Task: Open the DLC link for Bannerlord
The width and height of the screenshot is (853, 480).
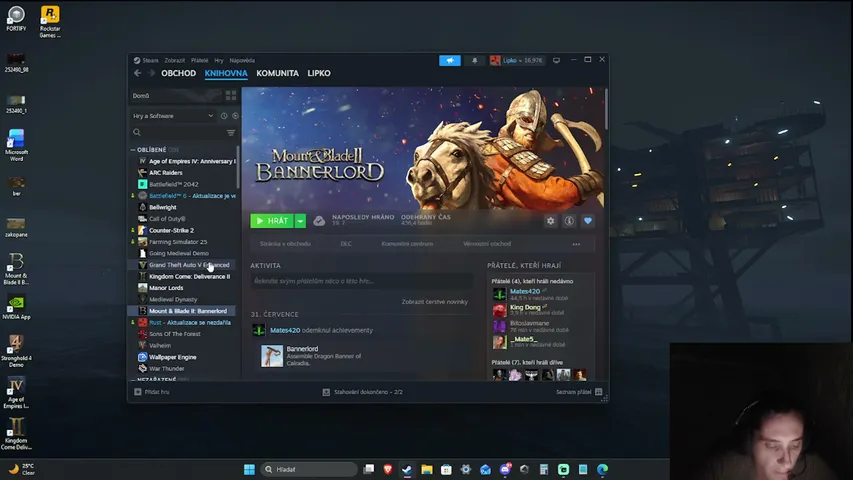Action: click(346, 244)
